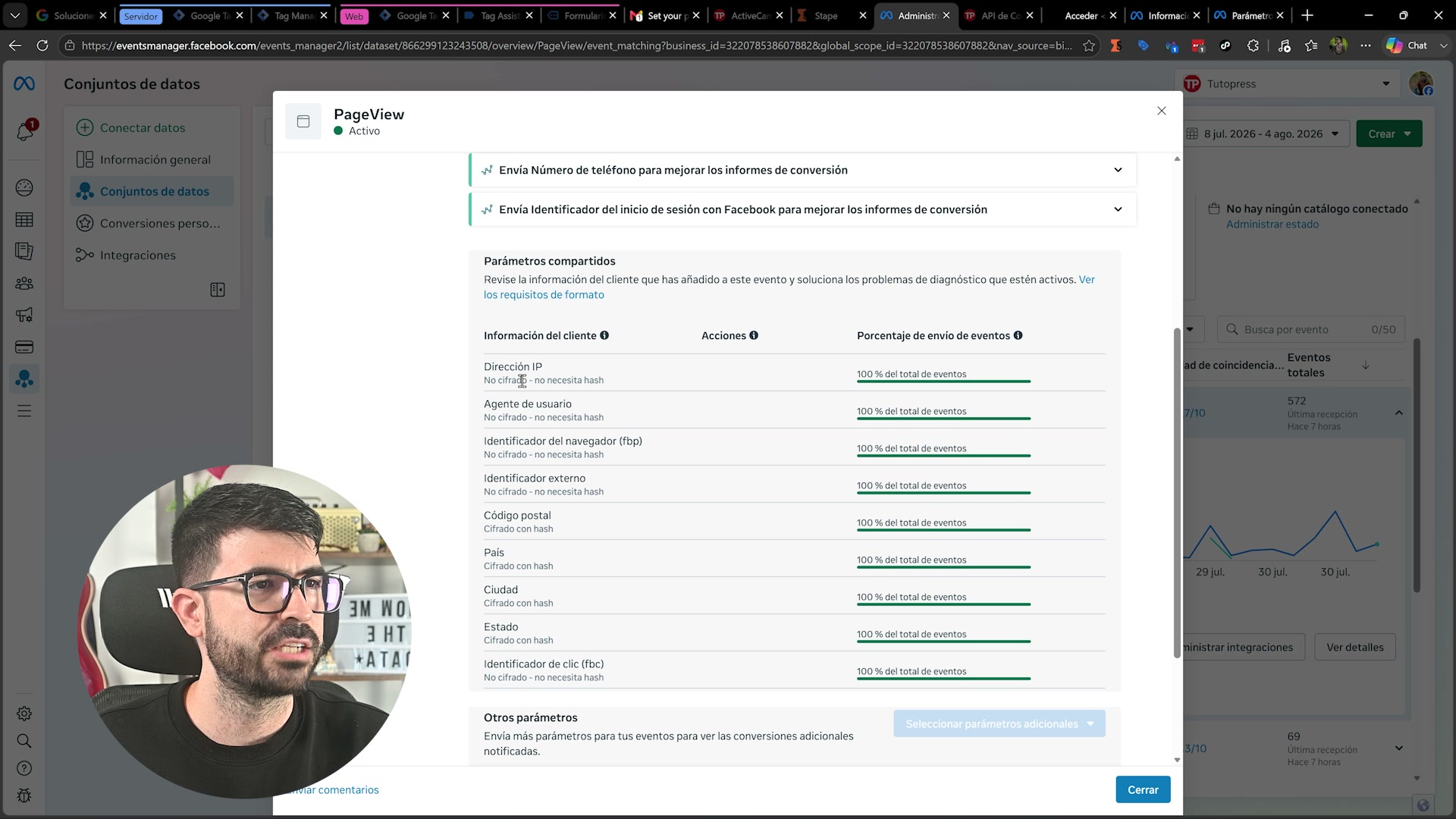
Task: Click the PageView event calendar icon
Action: (x=303, y=121)
